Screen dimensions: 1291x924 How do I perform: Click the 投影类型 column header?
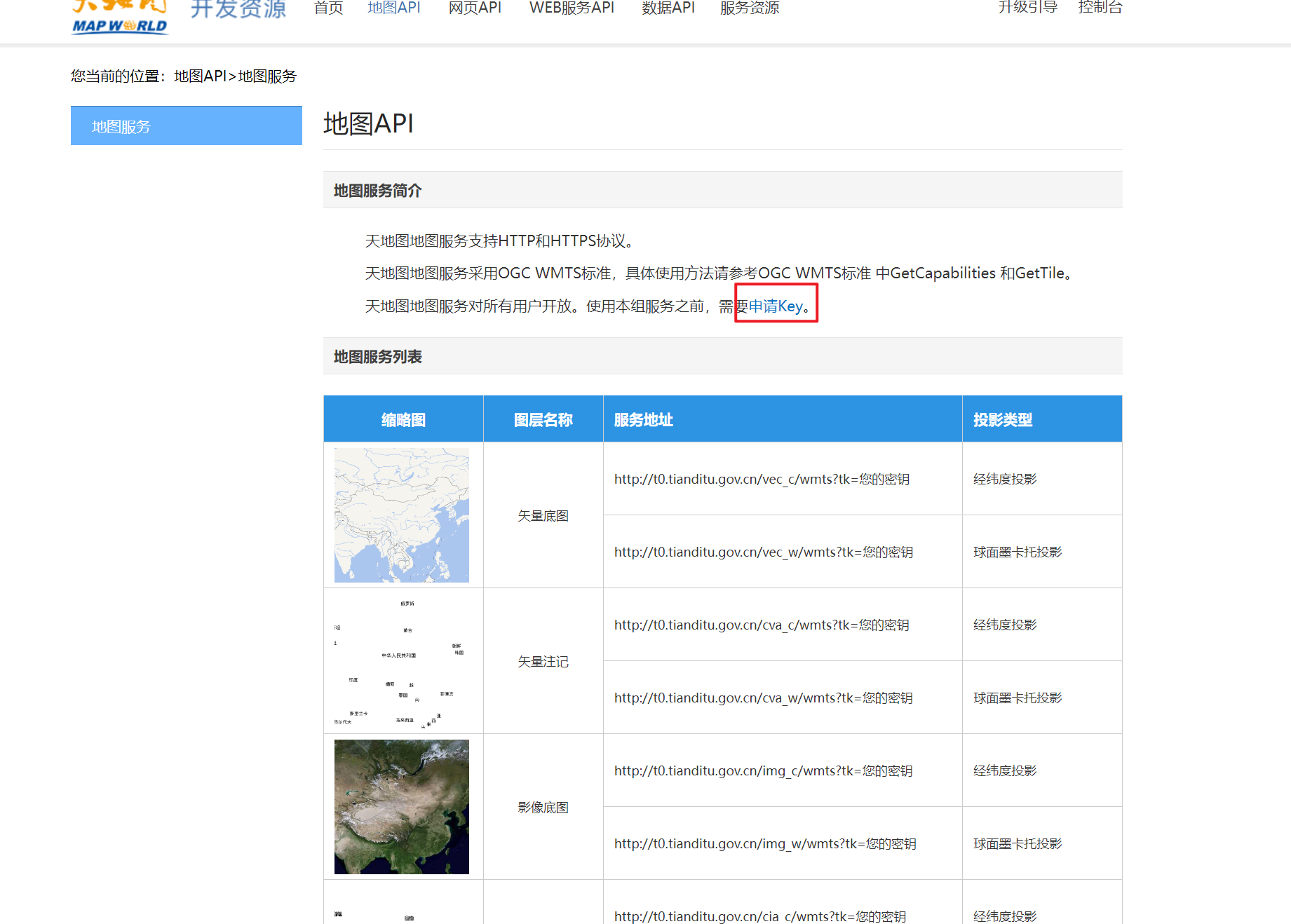pos(1042,419)
